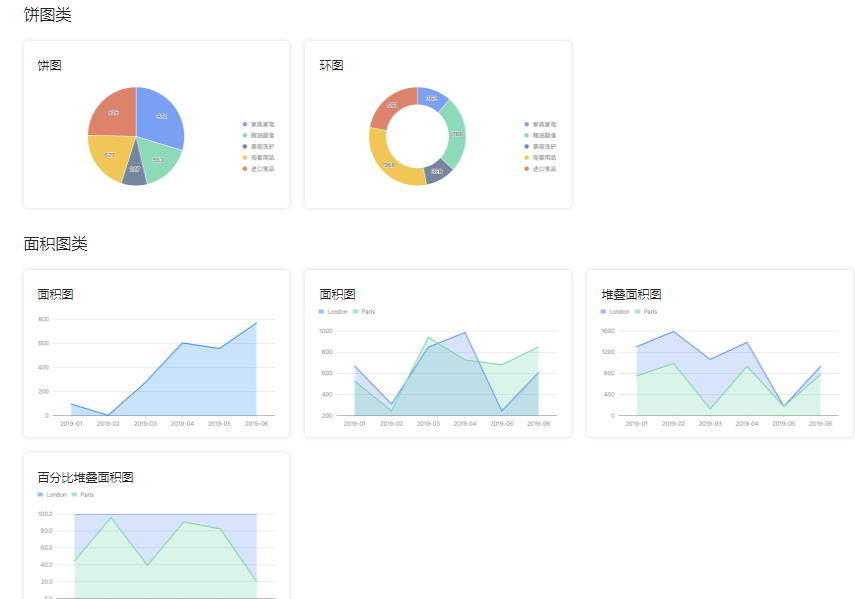Click 母婴用品 legend dot in the 饼图 pie chart
The width and height of the screenshot is (855, 599).
(x=245, y=157)
